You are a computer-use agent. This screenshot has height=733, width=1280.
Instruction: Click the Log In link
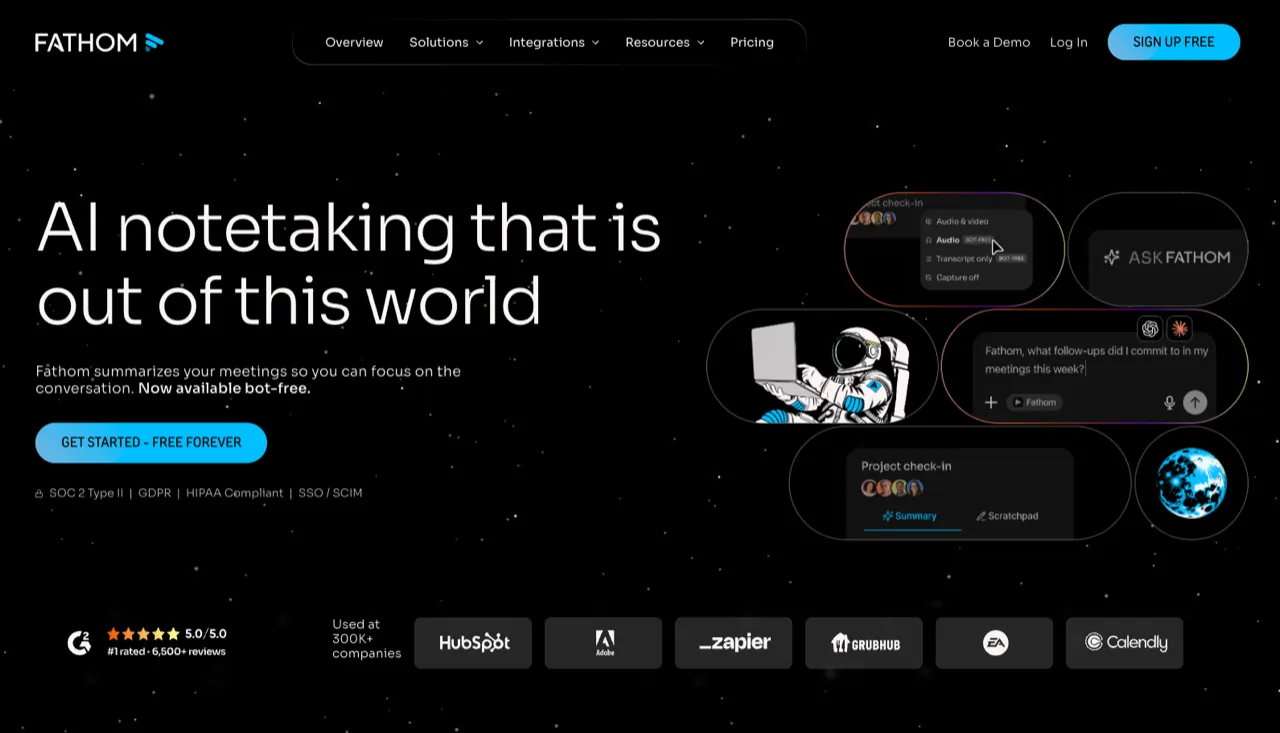pos(1068,42)
